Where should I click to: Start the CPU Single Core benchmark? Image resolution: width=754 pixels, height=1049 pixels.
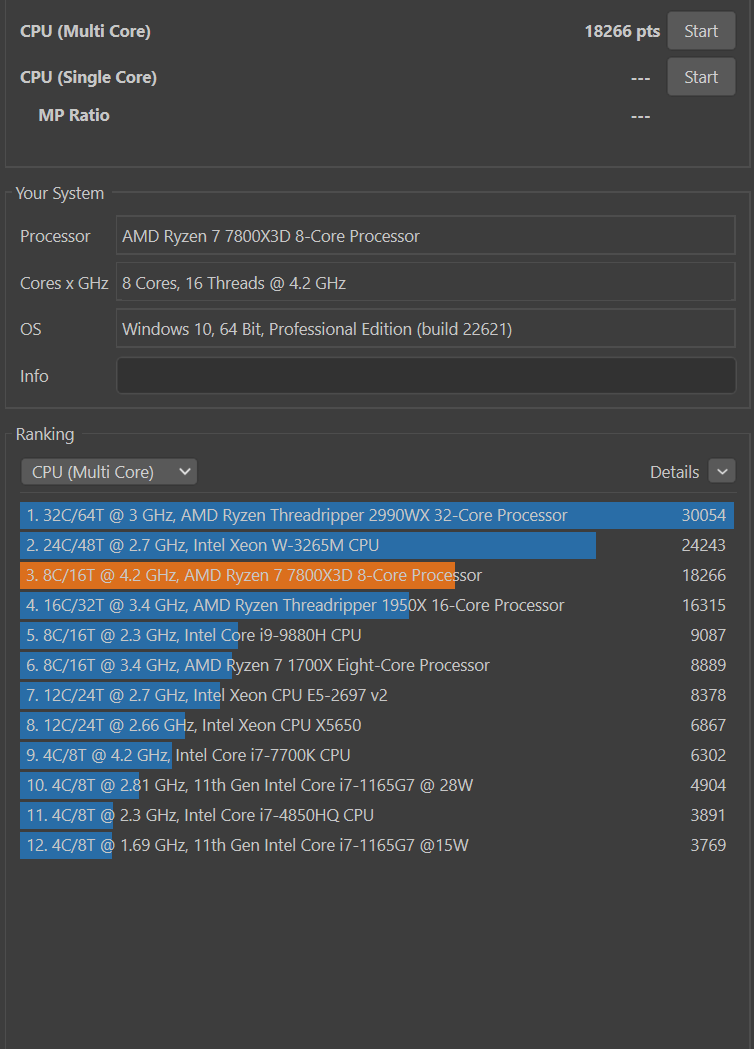[700, 77]
